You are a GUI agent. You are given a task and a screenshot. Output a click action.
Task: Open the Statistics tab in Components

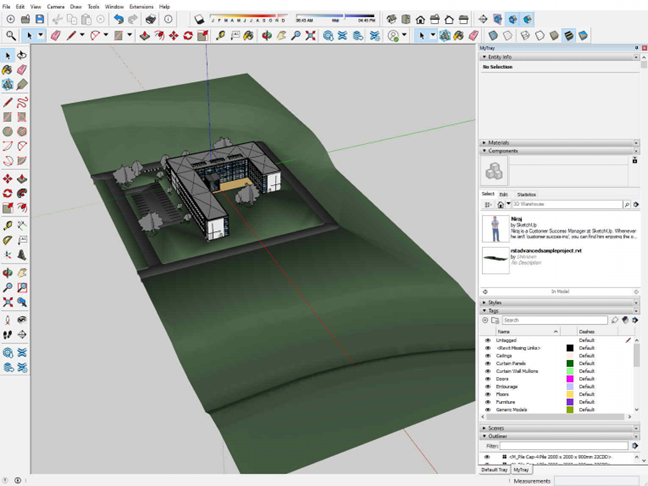tap(526, 194)
